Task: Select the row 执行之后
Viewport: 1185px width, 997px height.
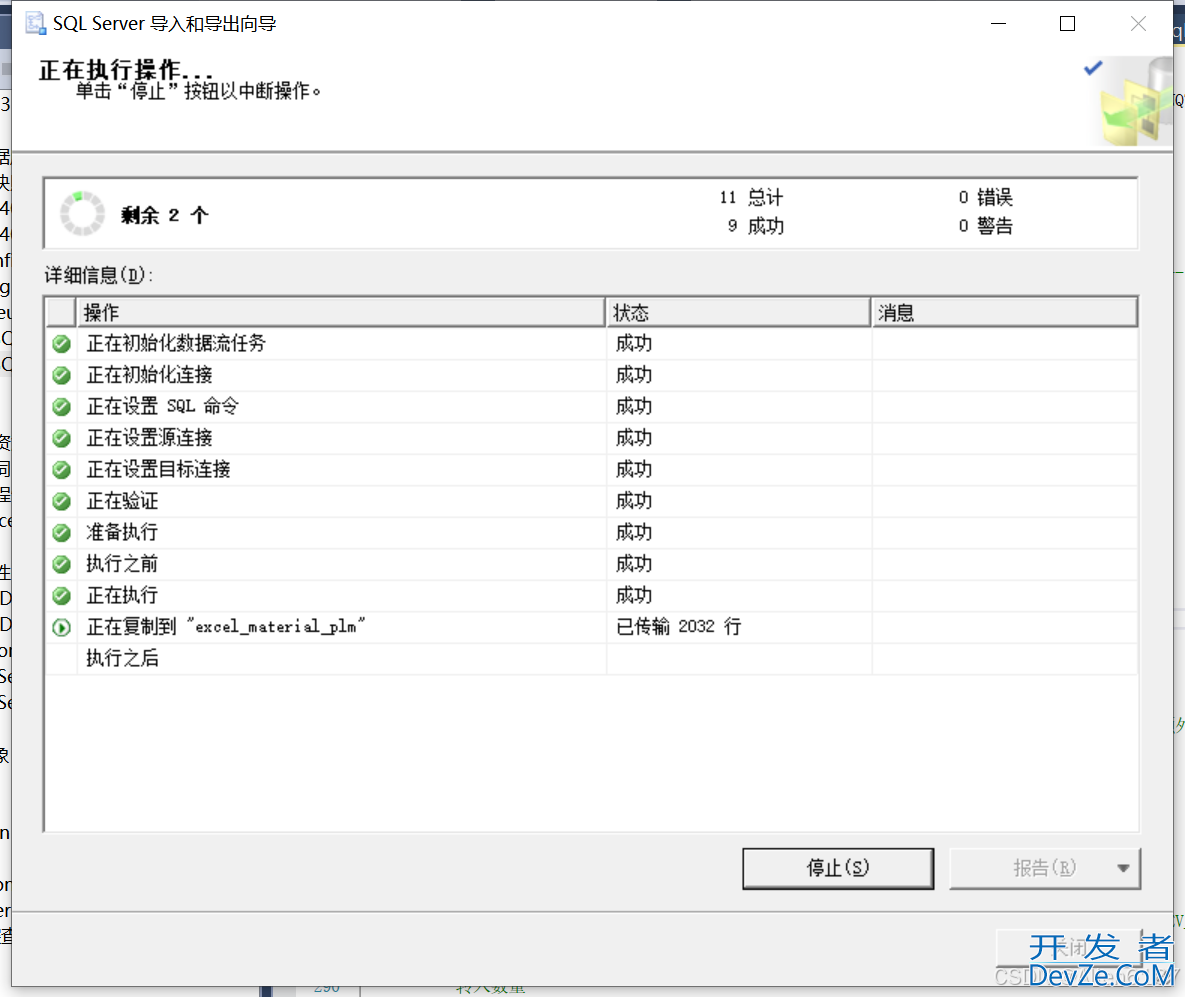Action: [x=591, y=658]
